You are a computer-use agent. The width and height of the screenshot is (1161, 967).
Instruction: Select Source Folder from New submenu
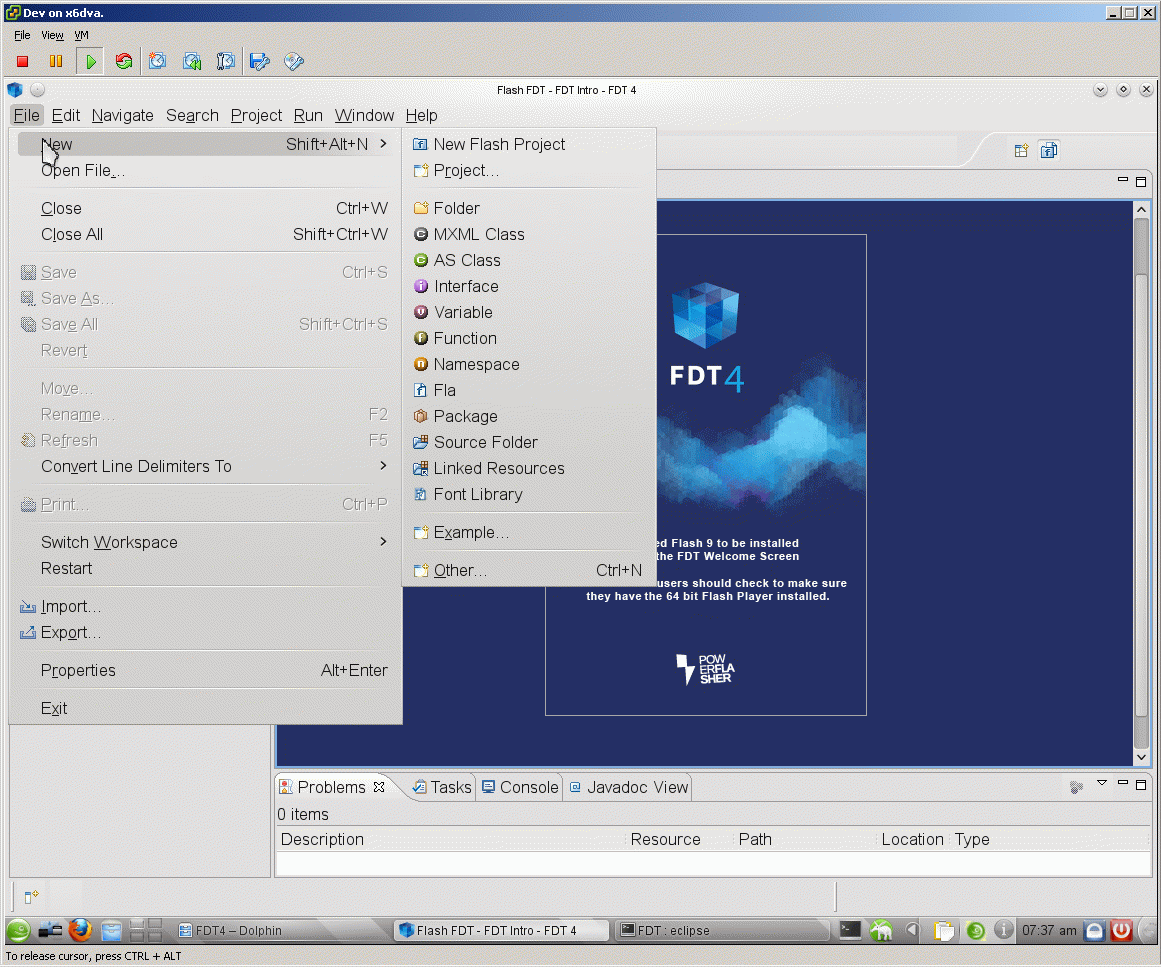click(x=529, y=442)
